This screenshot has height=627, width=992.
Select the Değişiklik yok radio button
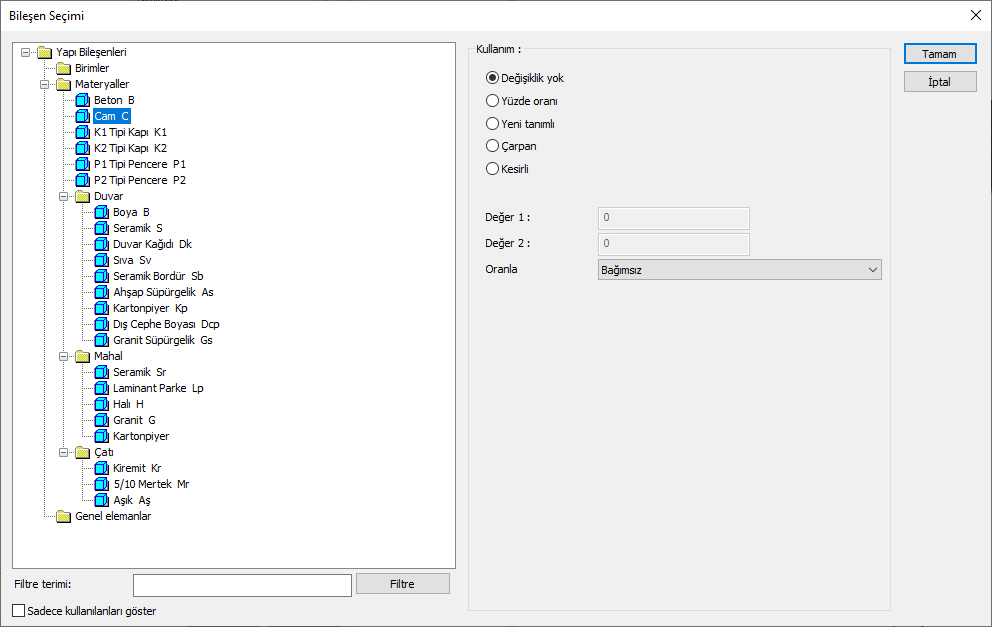pos(492,78)
